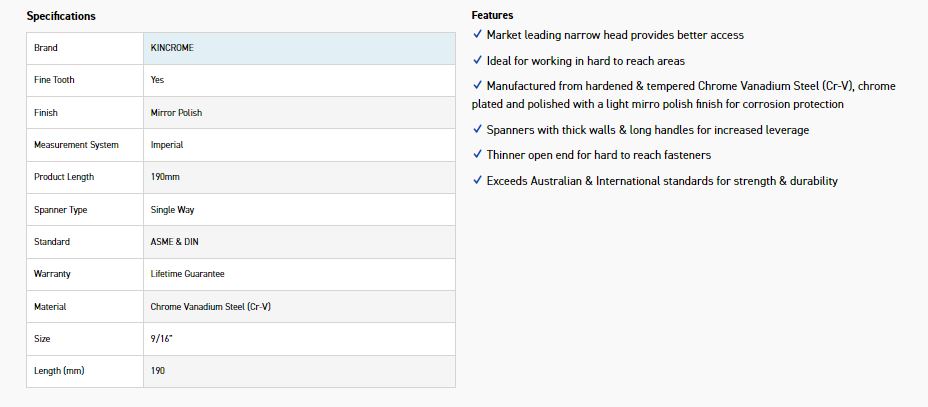
Task: Click the checkmark before "Manufactured from hardened"
Action: click(477, 86)
